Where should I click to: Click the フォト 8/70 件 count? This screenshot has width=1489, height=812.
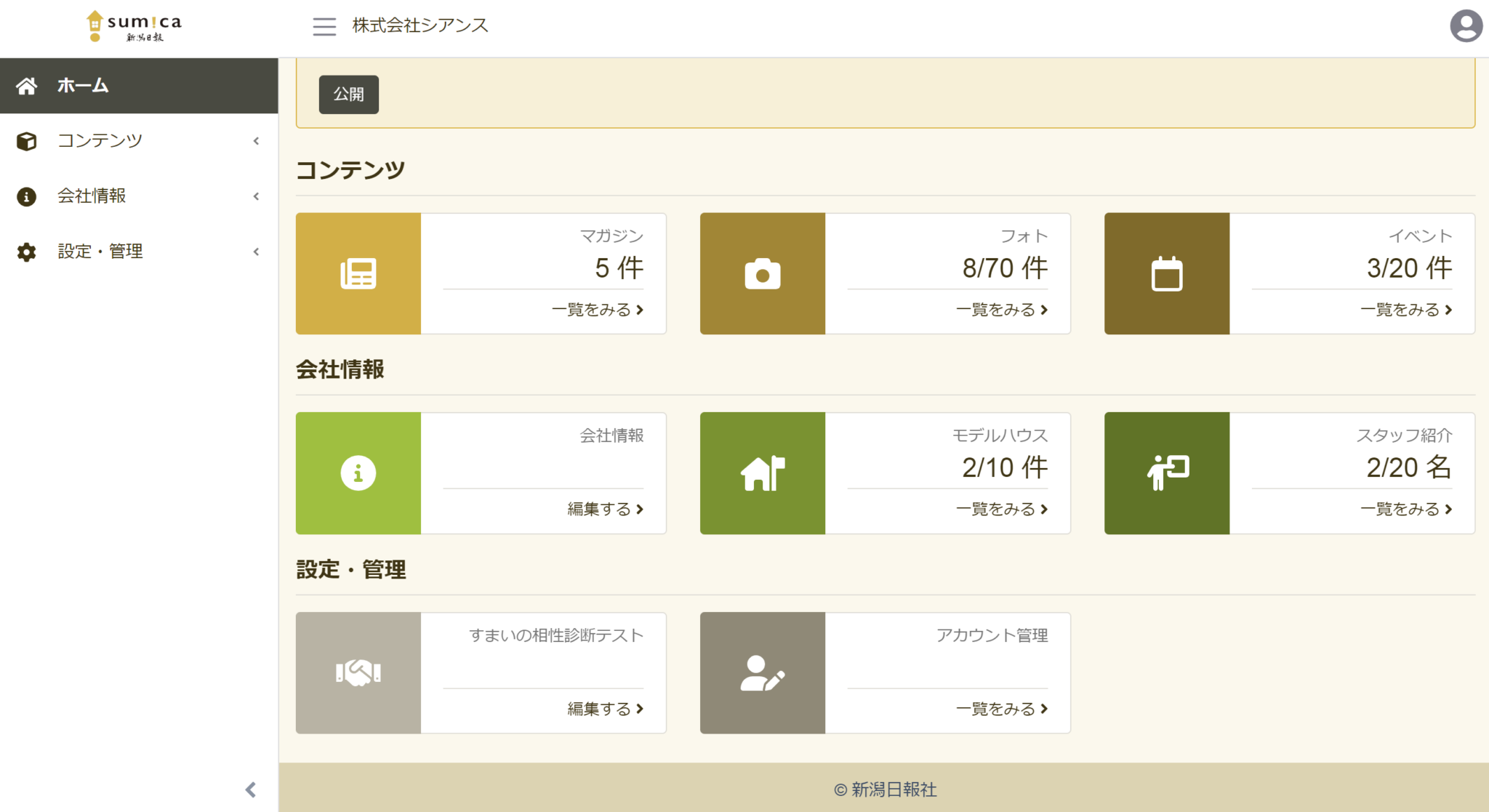(x=1006, y=268)
